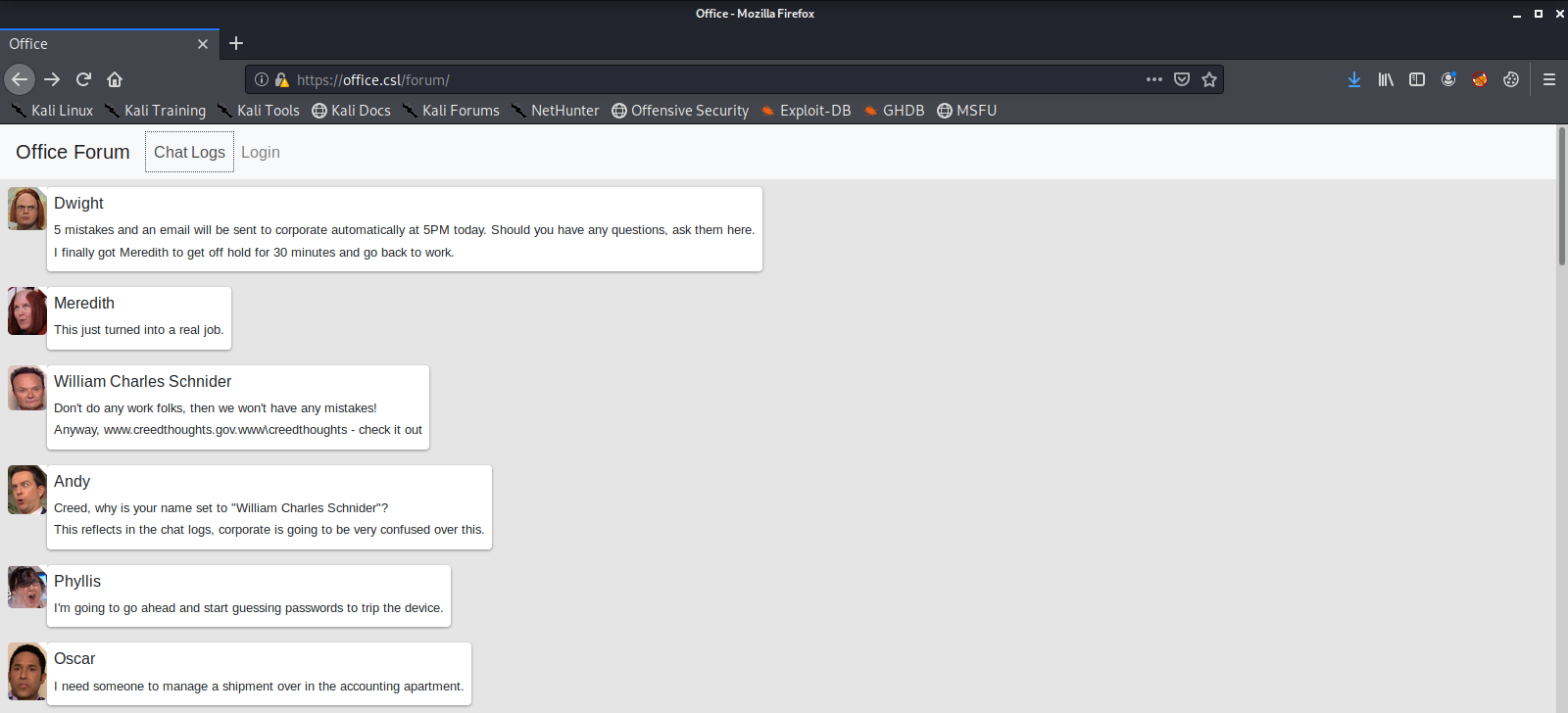Image resolution: width=1568 pixels, height=713 pixels.
Task: Open Offensive Security bookmark
Action: (x=680, y=111)
